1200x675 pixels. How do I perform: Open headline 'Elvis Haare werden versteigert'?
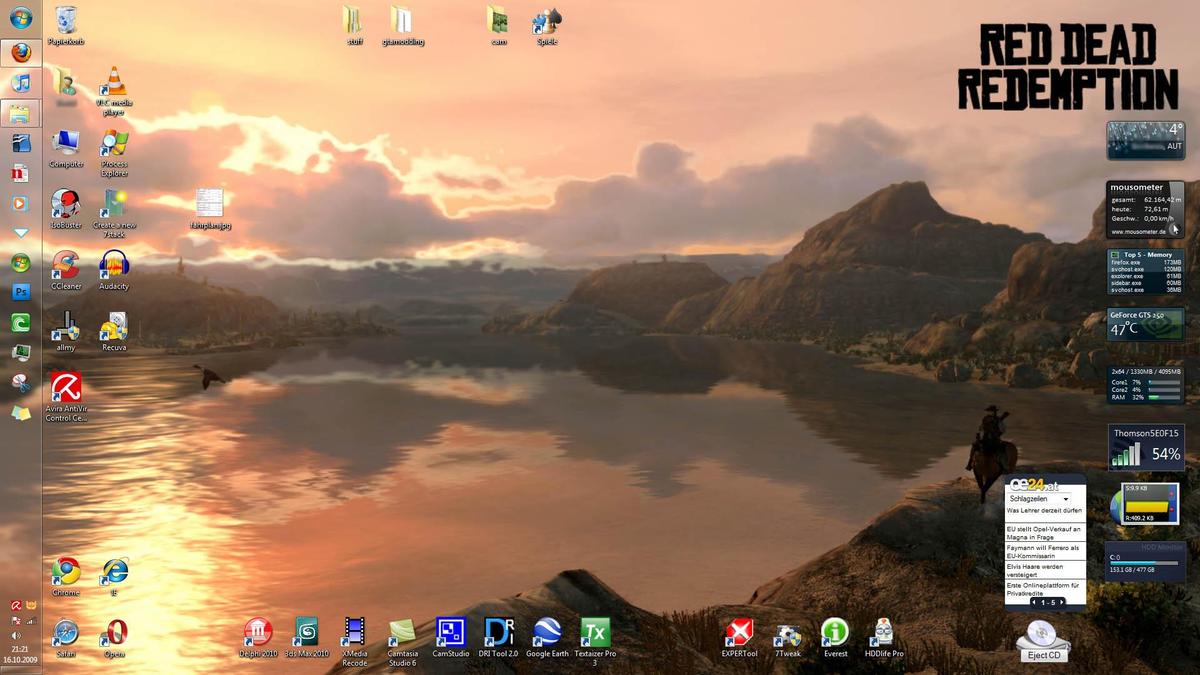pos(1044,570)
